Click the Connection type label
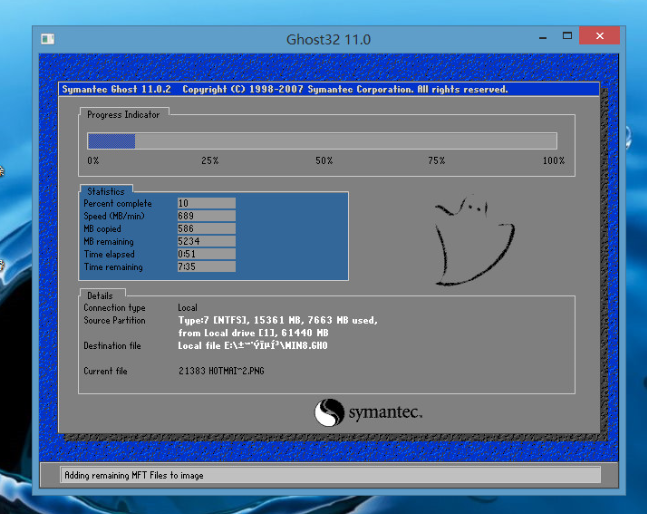Screen dimensions: 647x514 (114, 308)
